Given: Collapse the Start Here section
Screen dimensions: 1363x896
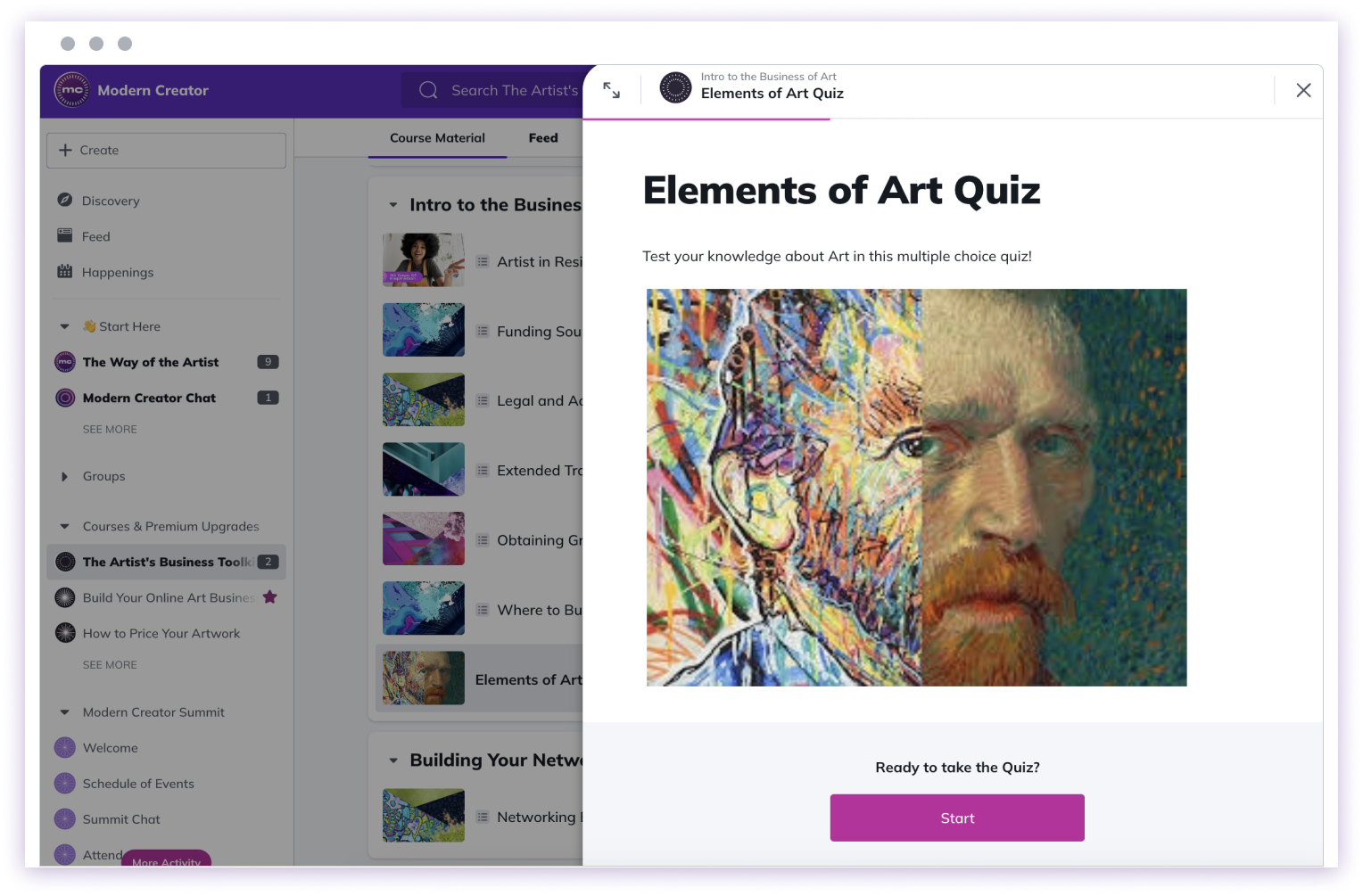Looking at the screenshot, I should (64, 326).
